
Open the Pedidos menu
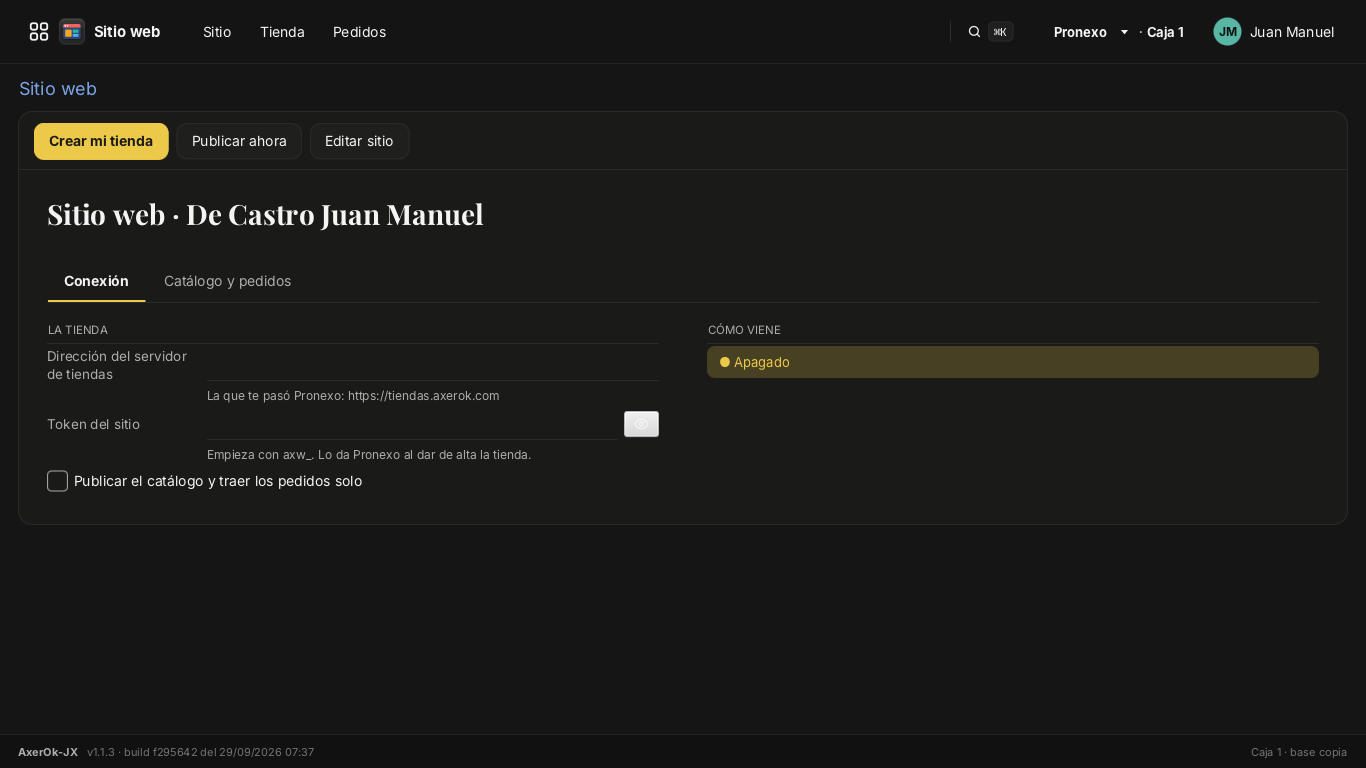coord(359,32)
